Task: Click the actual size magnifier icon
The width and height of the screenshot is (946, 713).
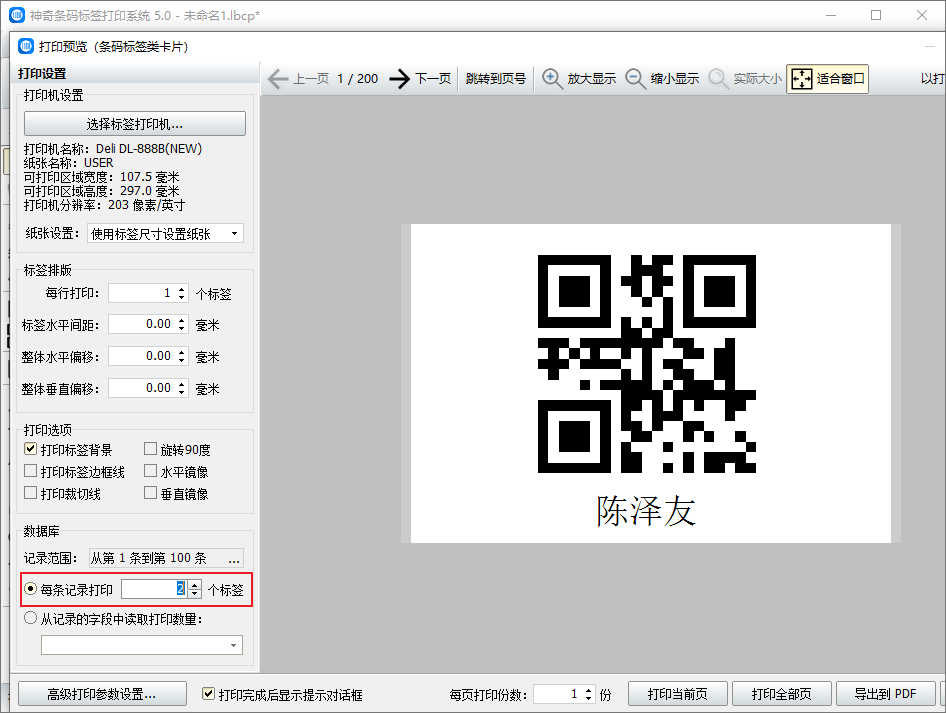Action: click(x=718, y=78)
